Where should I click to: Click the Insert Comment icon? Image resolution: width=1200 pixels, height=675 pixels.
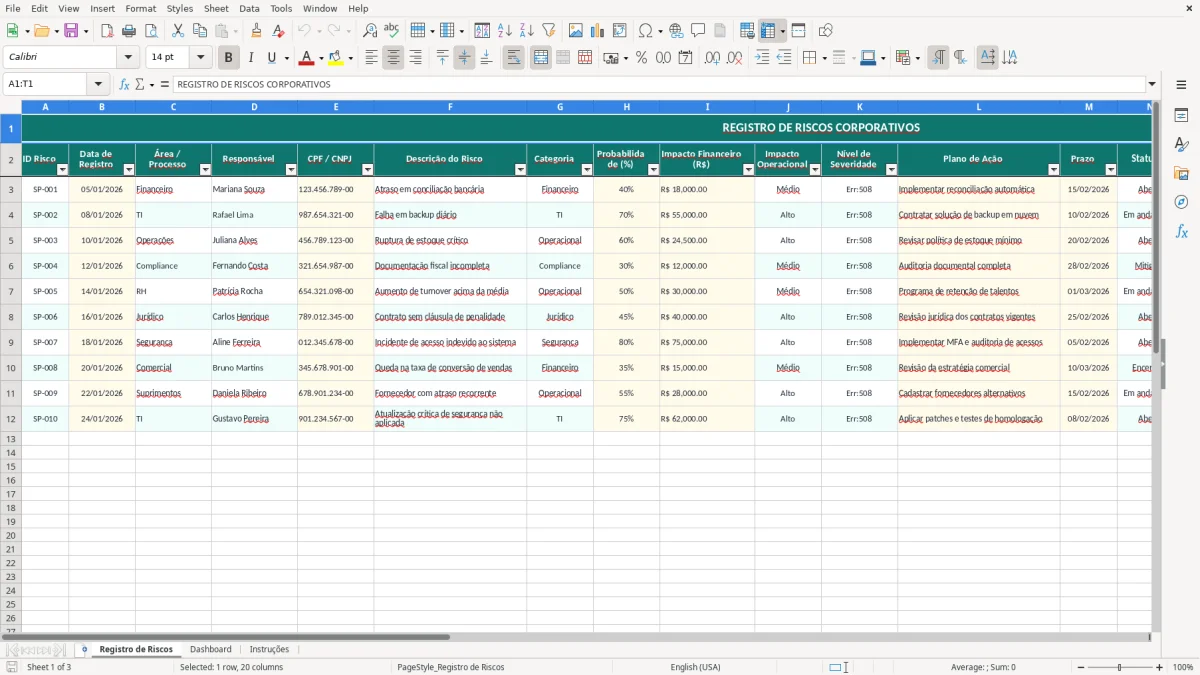coord(698,31)
